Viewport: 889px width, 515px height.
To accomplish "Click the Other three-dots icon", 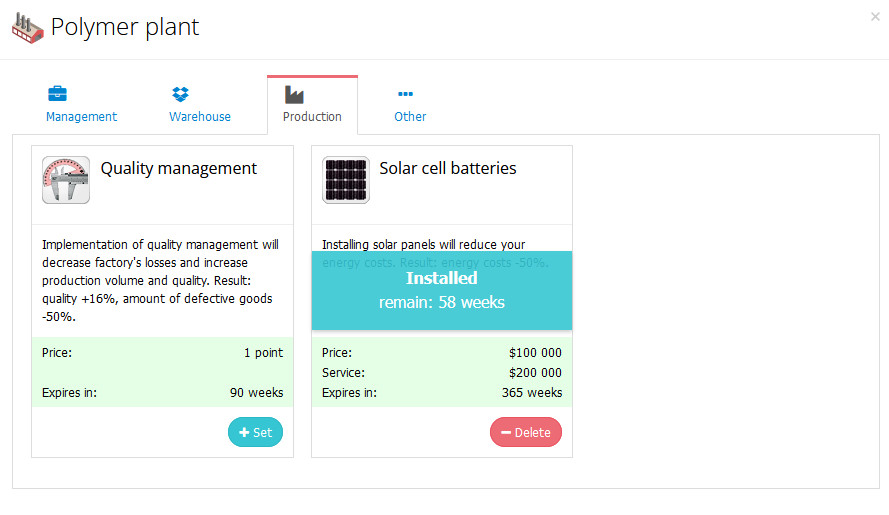I will click(x=406, y=94).
